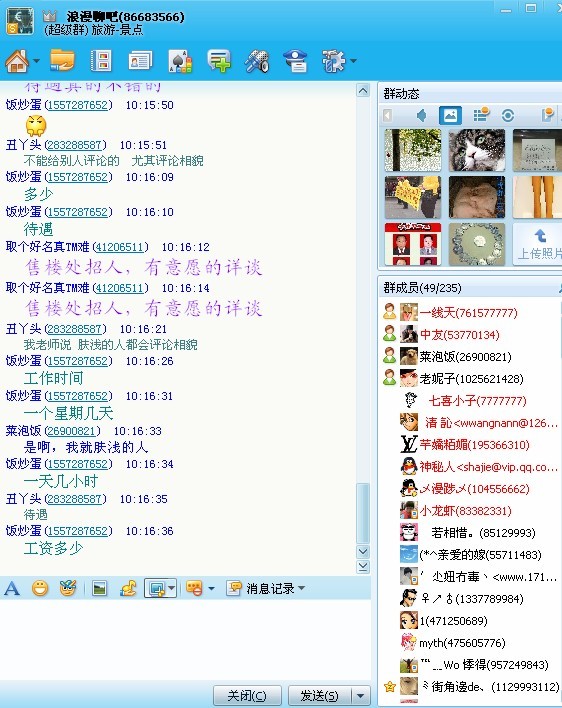
Task: Click link 26900821 in chat
Action: 72,431
